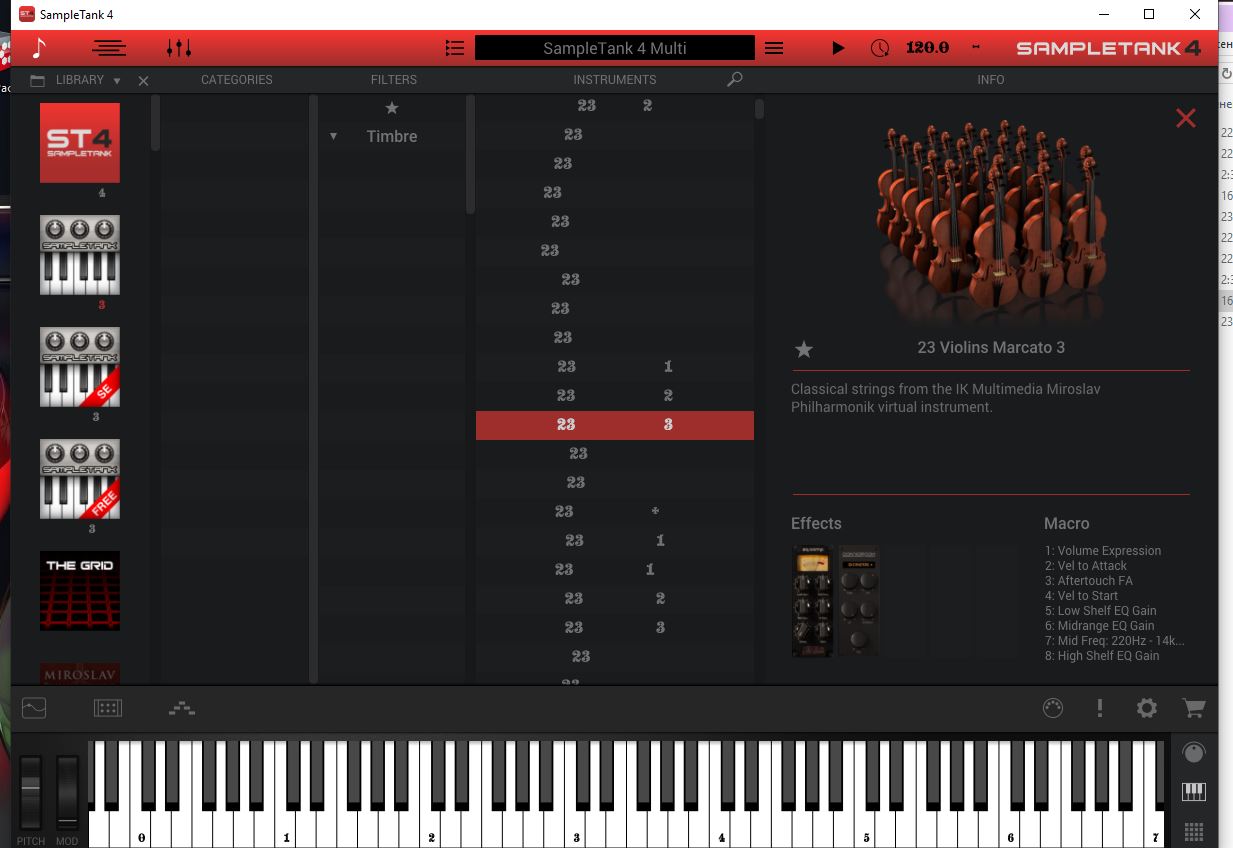Click macro 8: High Shelf EQ Gain
Viewport: 1233px width, 848px height.
[1102, 656]
